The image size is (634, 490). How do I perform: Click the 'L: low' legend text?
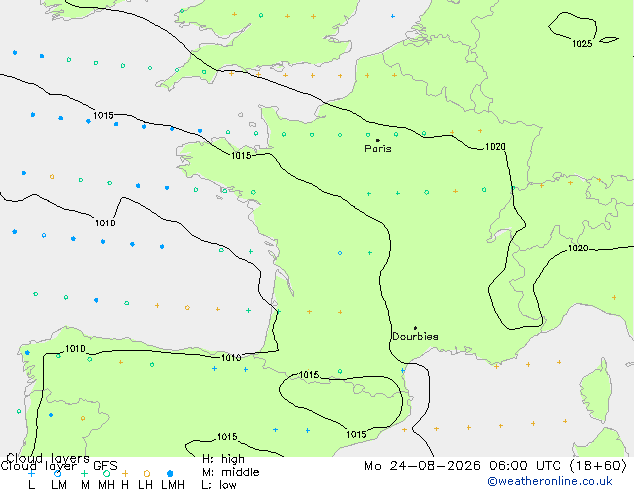click(x=219, y=485)
